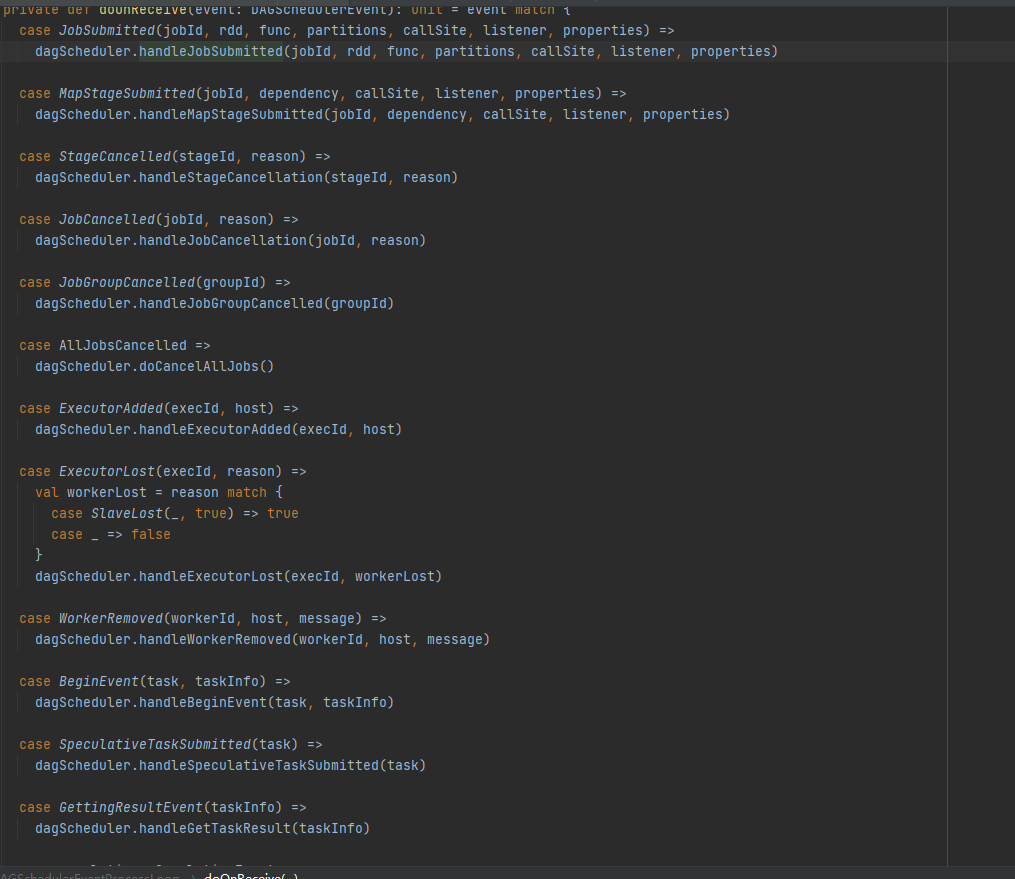1015x879 pixels.
Task: Click the JobCancelled case class name
Action: (x=107, y=219)
